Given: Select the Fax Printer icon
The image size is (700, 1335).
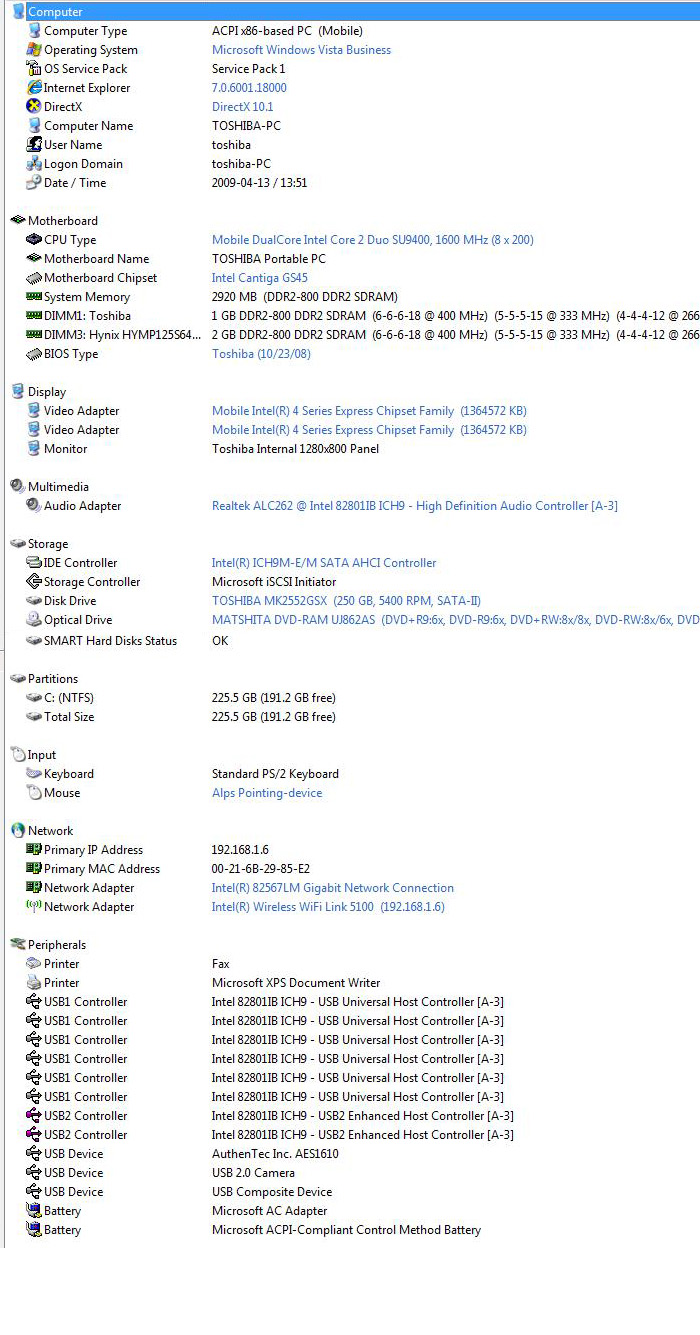Looking at the screenshot, I should click(34, 964).
